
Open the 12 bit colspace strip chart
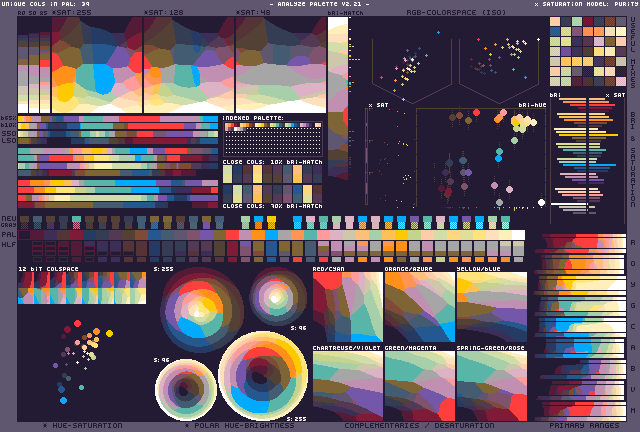(x=82, y=288)
